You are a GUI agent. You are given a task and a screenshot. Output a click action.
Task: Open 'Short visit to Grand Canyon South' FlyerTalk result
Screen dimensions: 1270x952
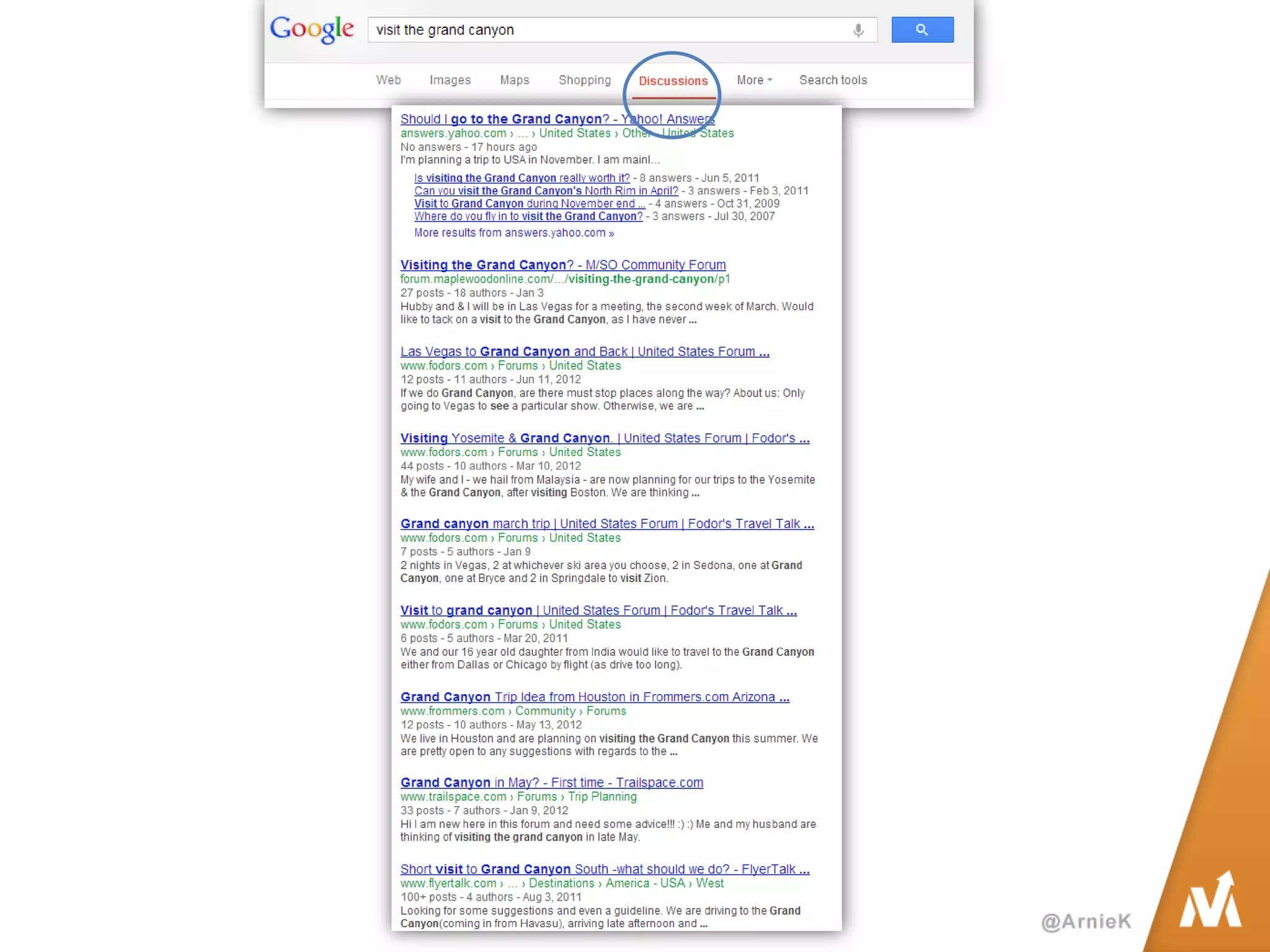click(x=605, y=869)
